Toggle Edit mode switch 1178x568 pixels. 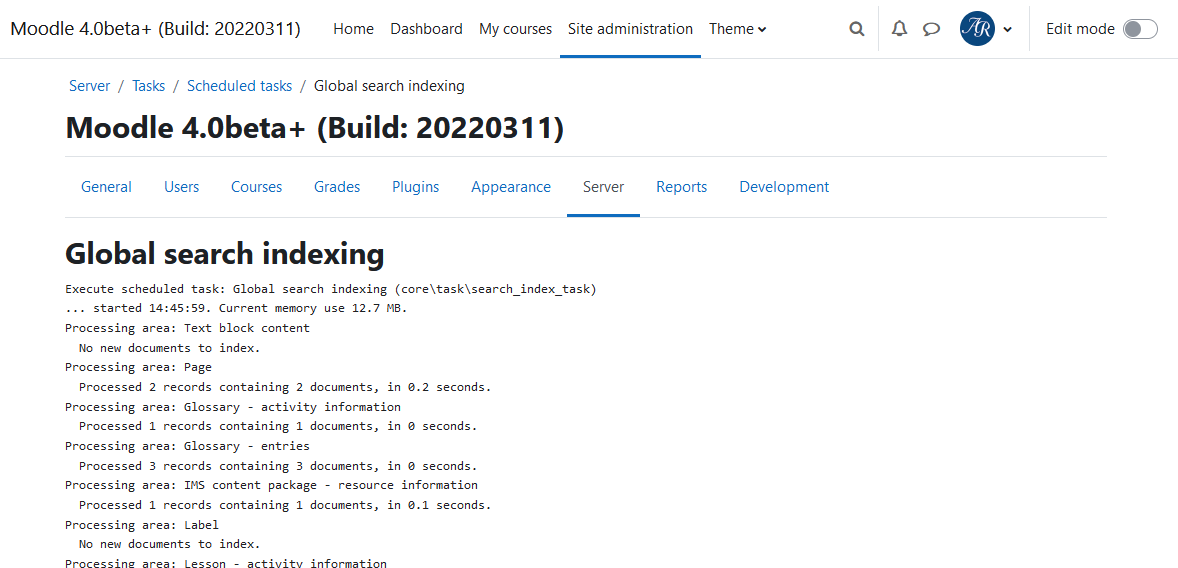(1140, 29)
